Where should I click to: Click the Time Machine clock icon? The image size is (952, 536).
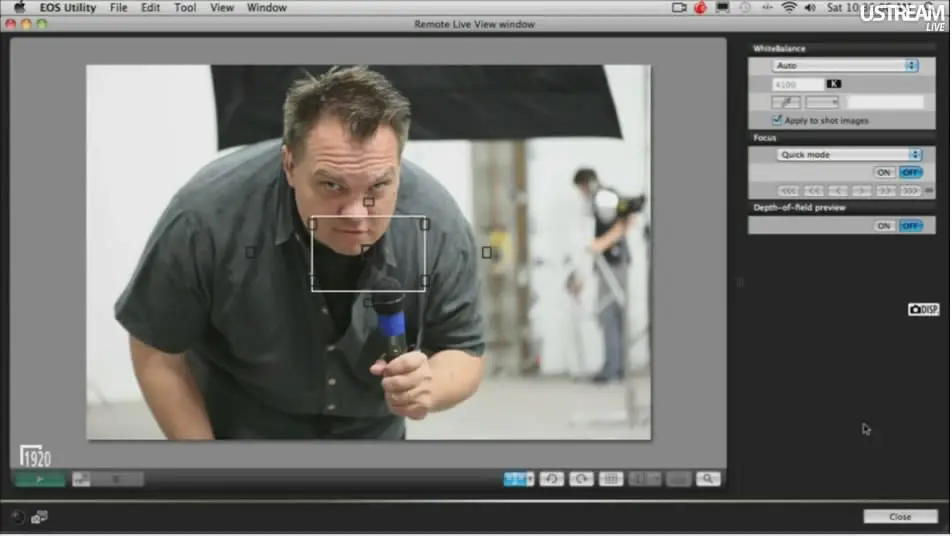pyautogui.click(x=745, y=8)
